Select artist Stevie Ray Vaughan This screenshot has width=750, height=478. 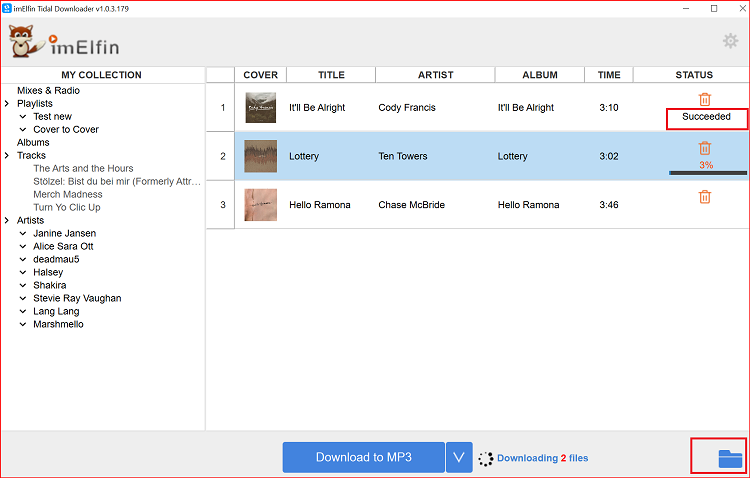point(77,298)
